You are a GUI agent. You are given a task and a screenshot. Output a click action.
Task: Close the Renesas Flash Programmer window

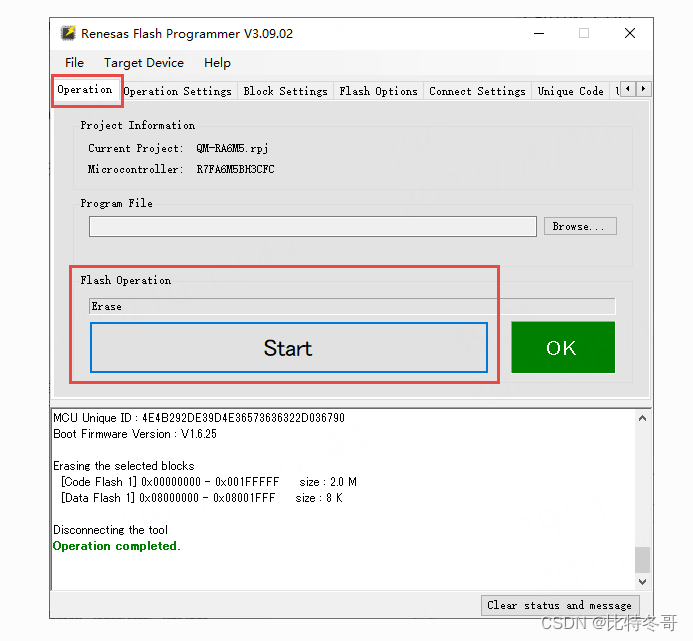(x=630, y=33)
